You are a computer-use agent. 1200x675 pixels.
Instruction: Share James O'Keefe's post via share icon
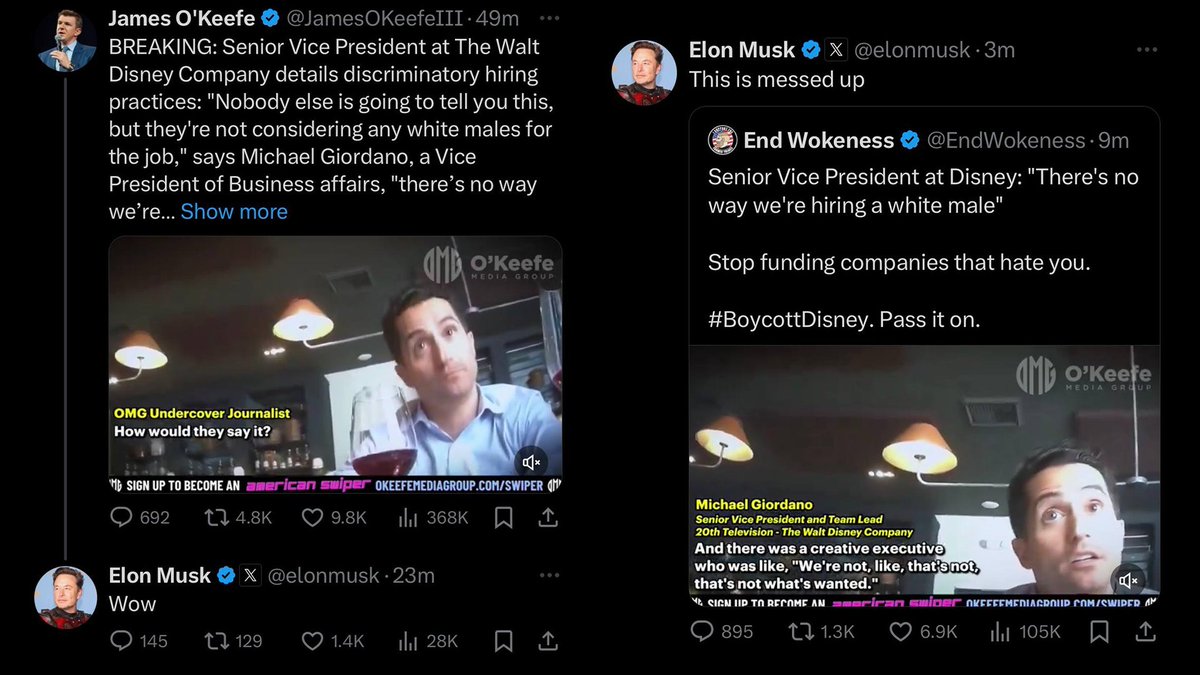tap(548, 517)
